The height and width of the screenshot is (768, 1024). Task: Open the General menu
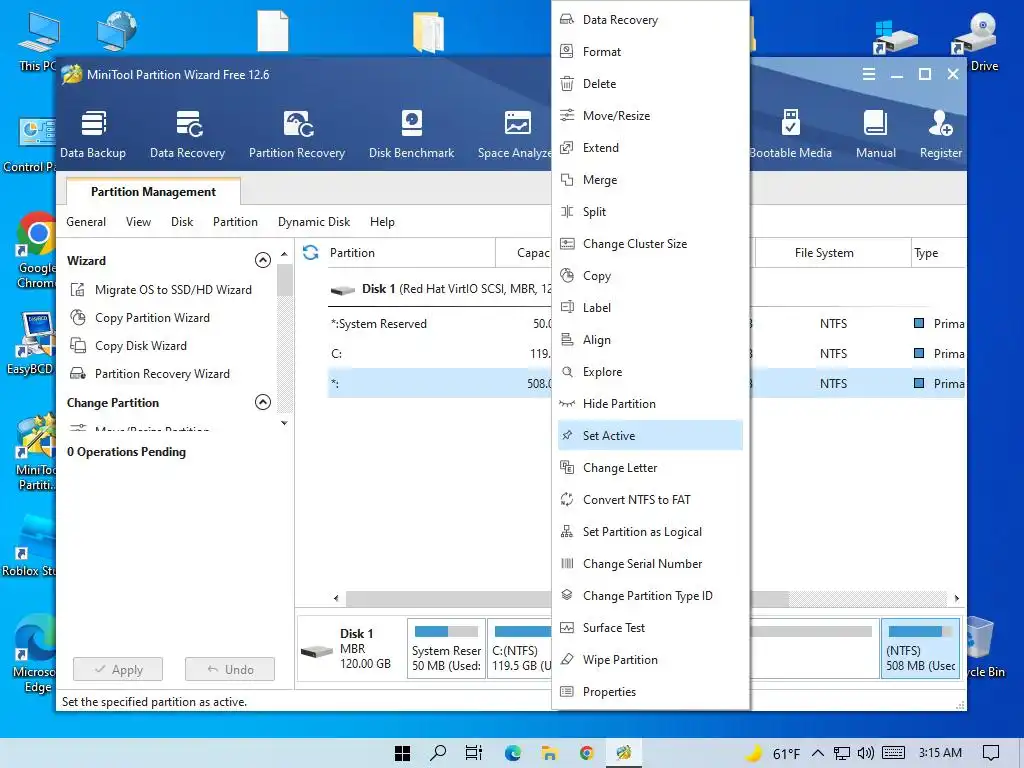(86, 222)
